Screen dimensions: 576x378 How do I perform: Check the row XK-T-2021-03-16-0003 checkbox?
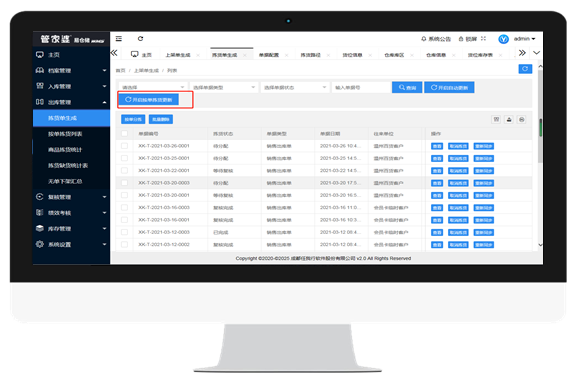point(125,208)
